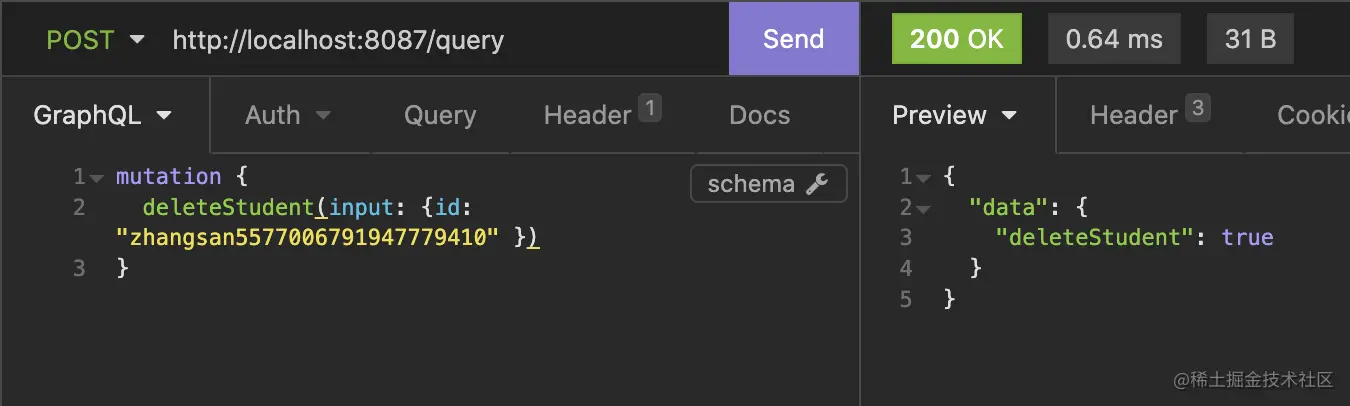
Task: Switch to the Cookie response tab
Action: pyautogui.click(x=1312, y=115)
